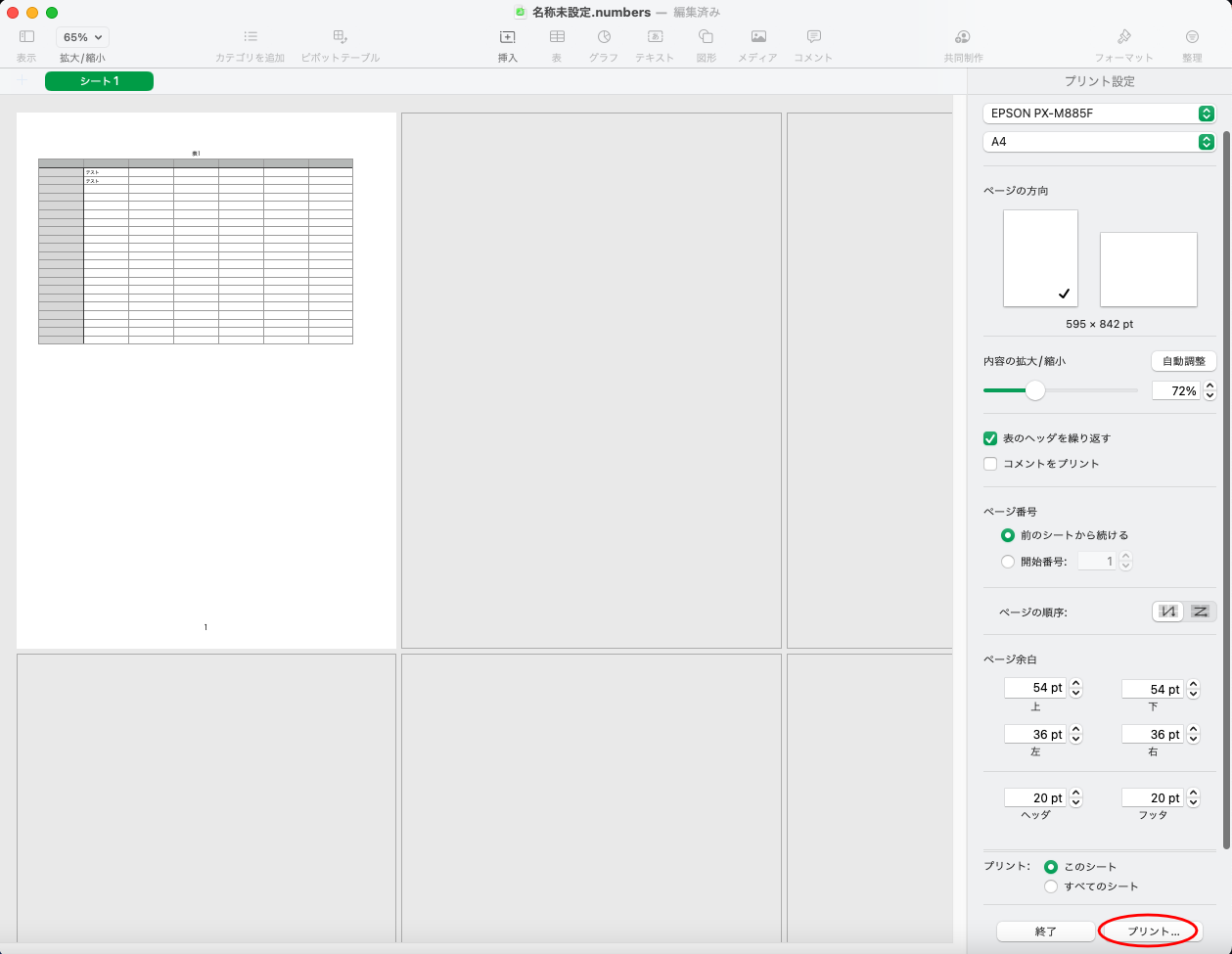Click the document icon in the title bar
This screenshot has height=954, width=1232.
521,12
